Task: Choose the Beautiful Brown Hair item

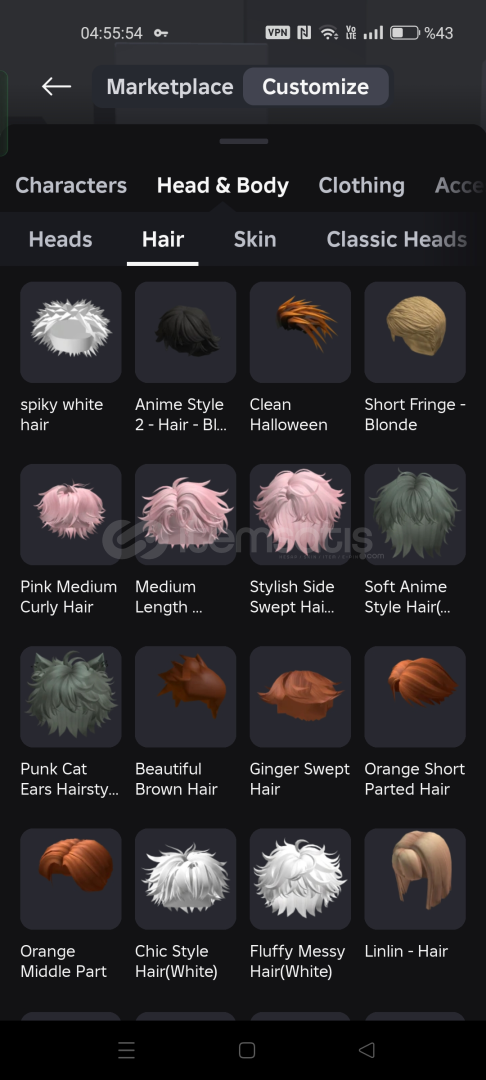Action: (x=185, y=696)
